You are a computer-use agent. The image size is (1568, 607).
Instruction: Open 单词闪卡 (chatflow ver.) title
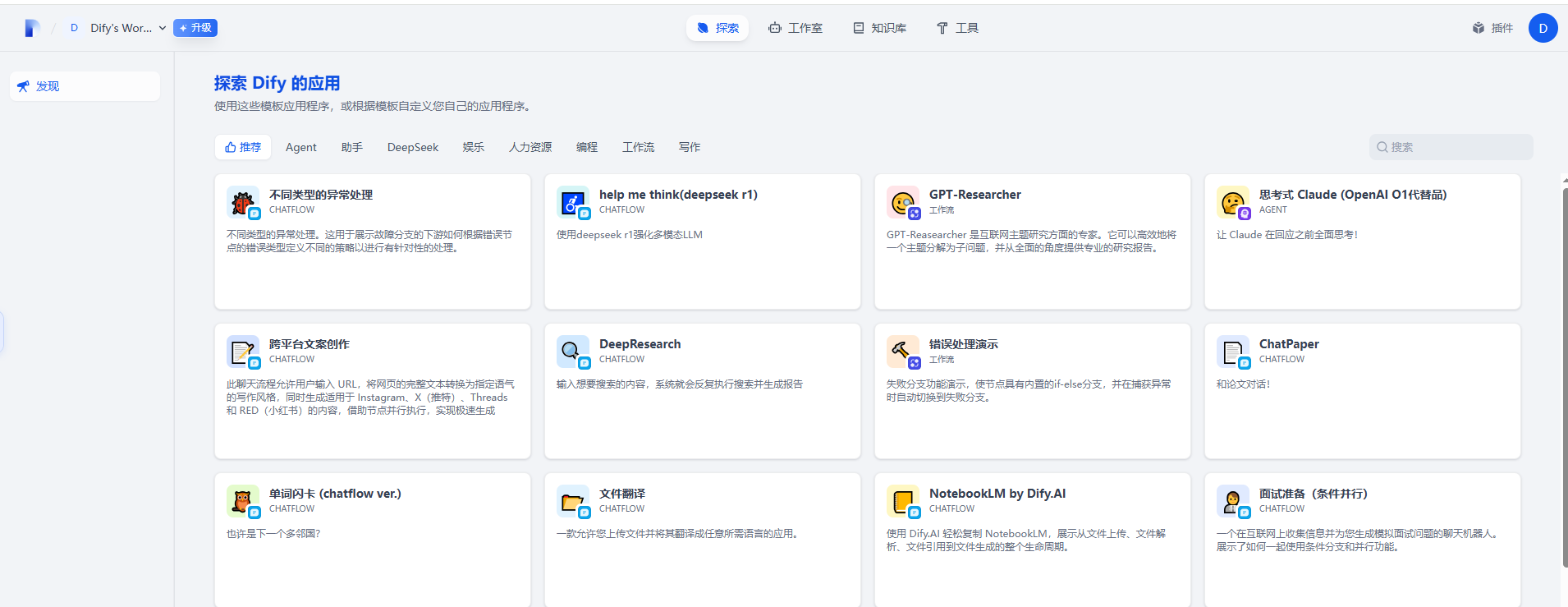click(x=335, y=494)
